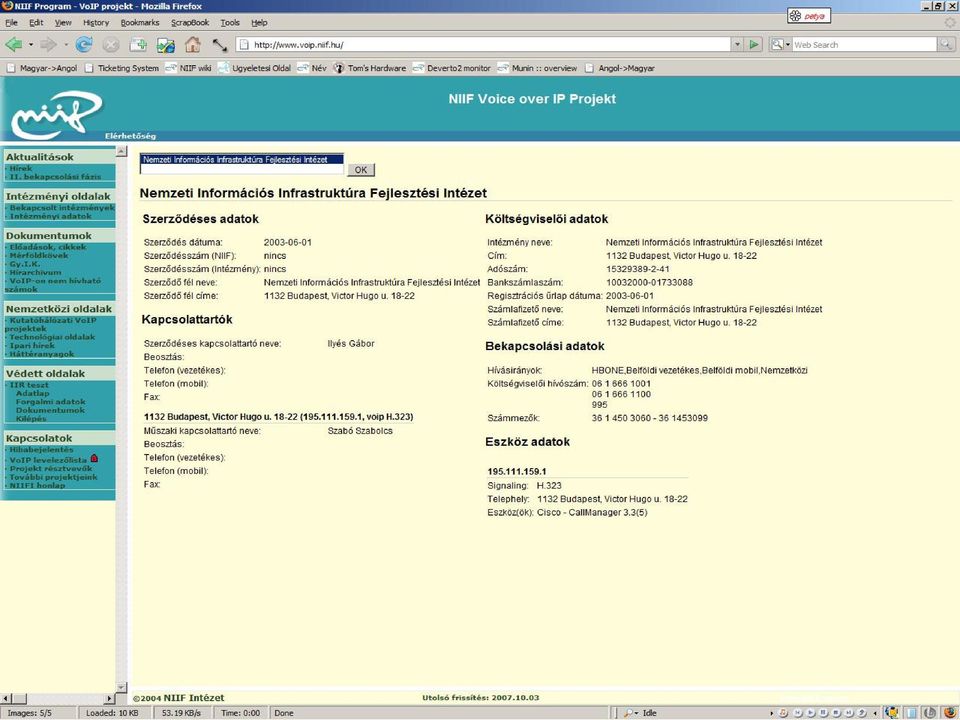This screenshot has height=720, width=960.
Task: Open the search engine selector dropdown
Action: point(781,45)
